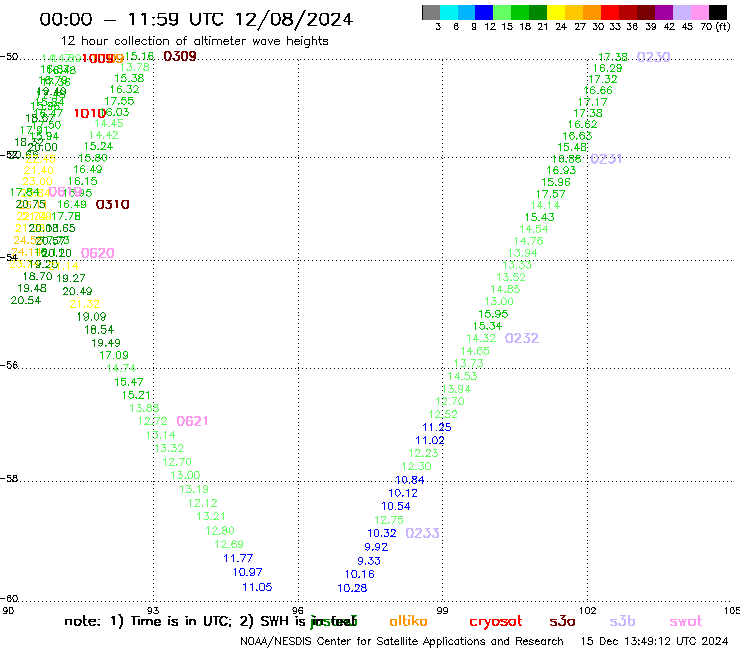Click the wave height value 20.49
Viewport: 740px width, 650px height.
click(x=77, y=291)
